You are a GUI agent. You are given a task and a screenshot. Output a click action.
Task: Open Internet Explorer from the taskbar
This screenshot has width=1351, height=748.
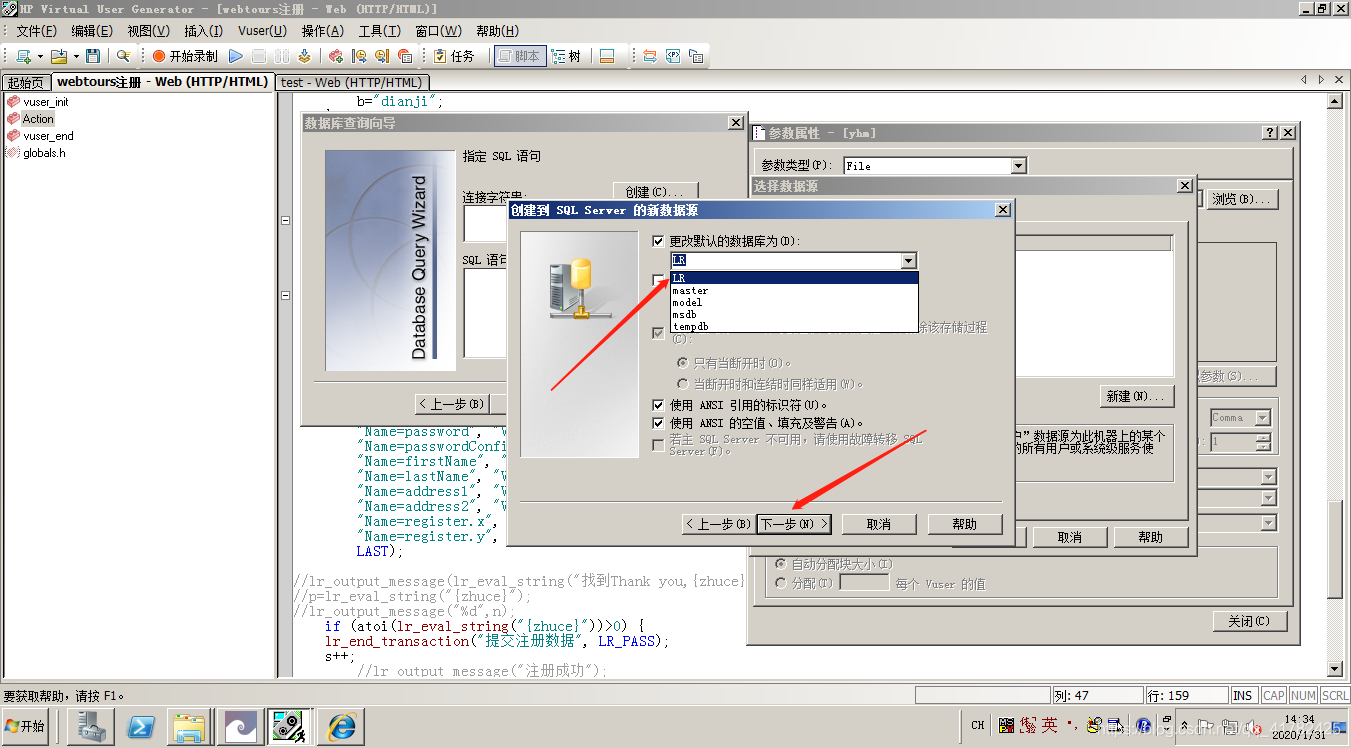341,726
